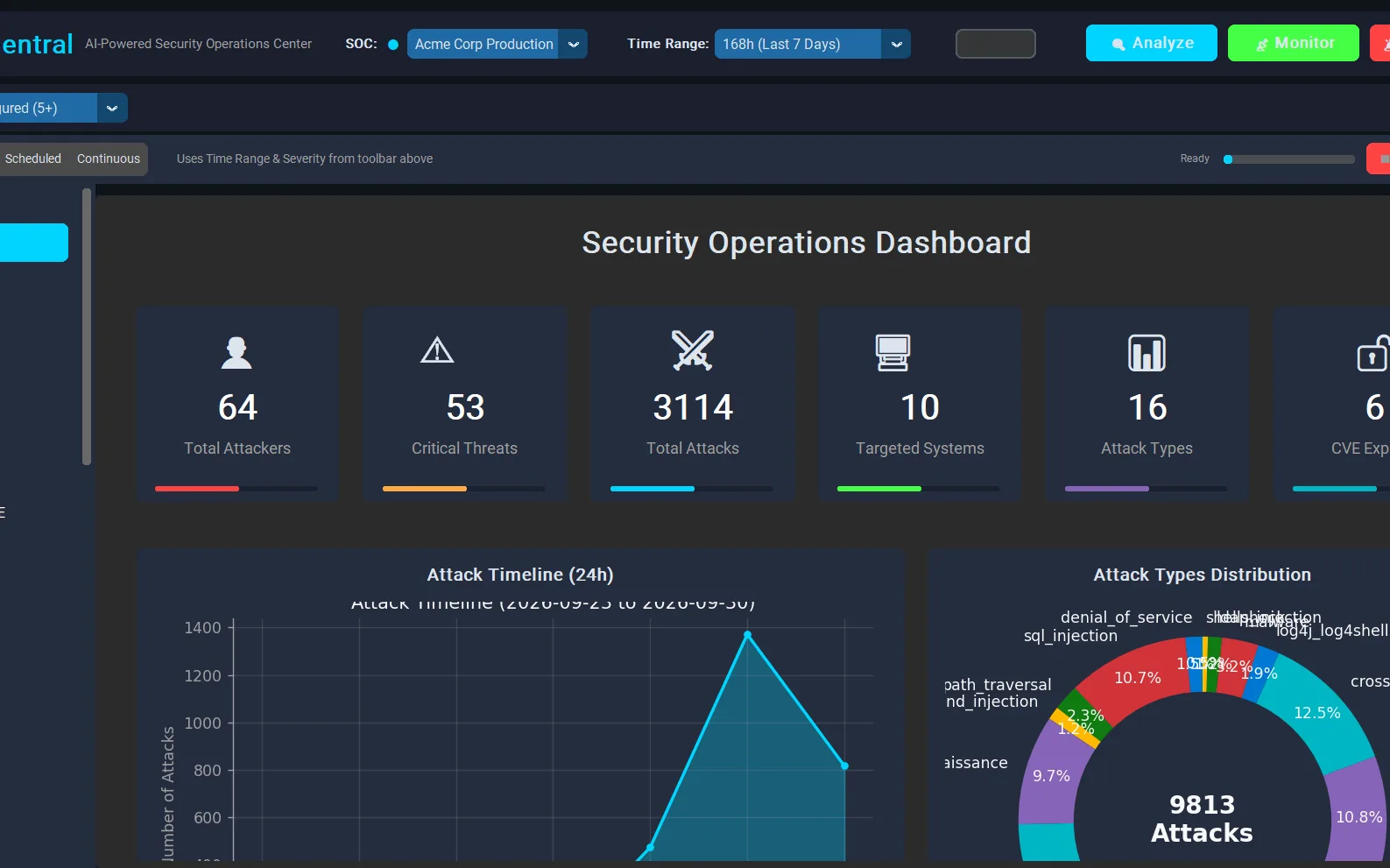Click the Attack Timeline peak data point
1390x868 pixels.
point(747,634)
